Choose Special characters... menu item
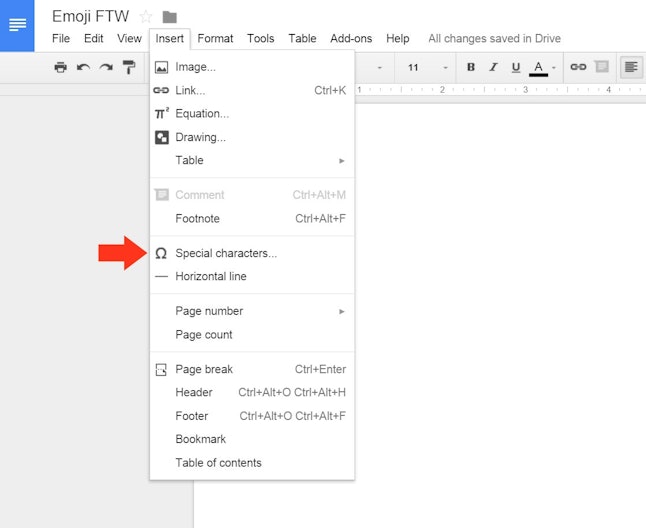This screenshot has height=528, width=646. coord(252,253)
